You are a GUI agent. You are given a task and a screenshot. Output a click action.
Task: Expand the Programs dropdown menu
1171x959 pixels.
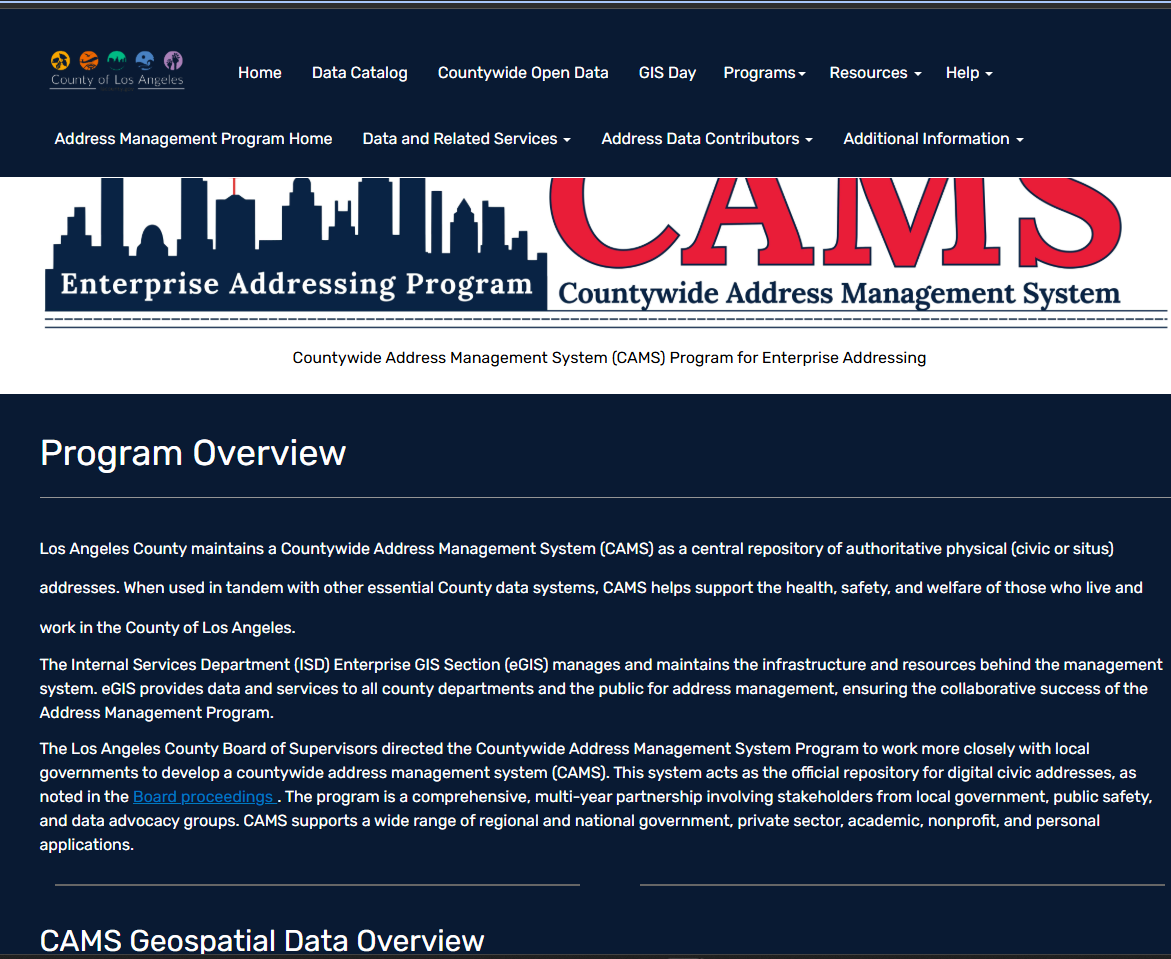(764, 73)
